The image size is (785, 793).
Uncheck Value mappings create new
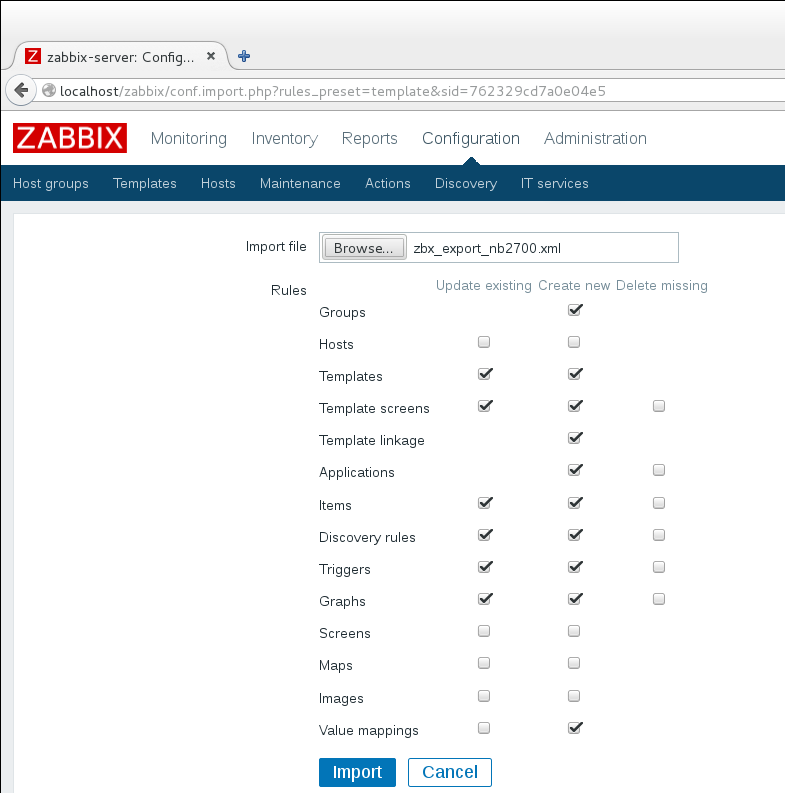(x=575, y=728)
